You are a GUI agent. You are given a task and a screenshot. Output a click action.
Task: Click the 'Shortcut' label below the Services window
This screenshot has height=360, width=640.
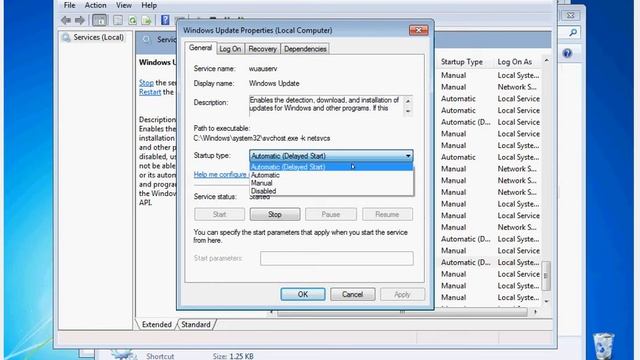160,356
